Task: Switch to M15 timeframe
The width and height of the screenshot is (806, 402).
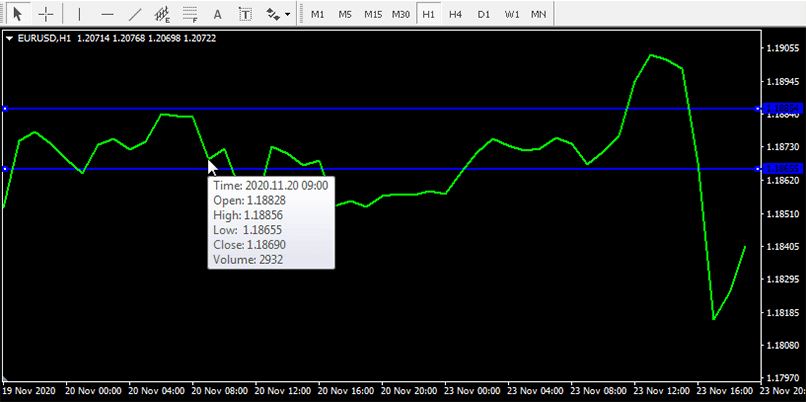Action: click(372, 14)
